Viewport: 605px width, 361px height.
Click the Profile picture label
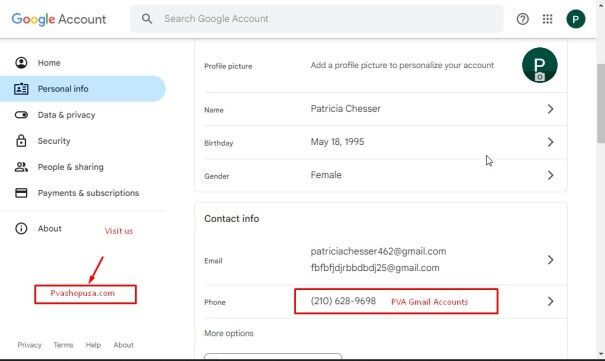pos(228,66)
